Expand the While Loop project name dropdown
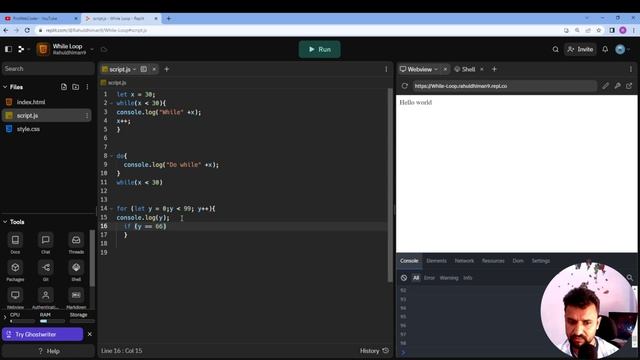Screen dimensions: 640x360 (x=92, y=49)
